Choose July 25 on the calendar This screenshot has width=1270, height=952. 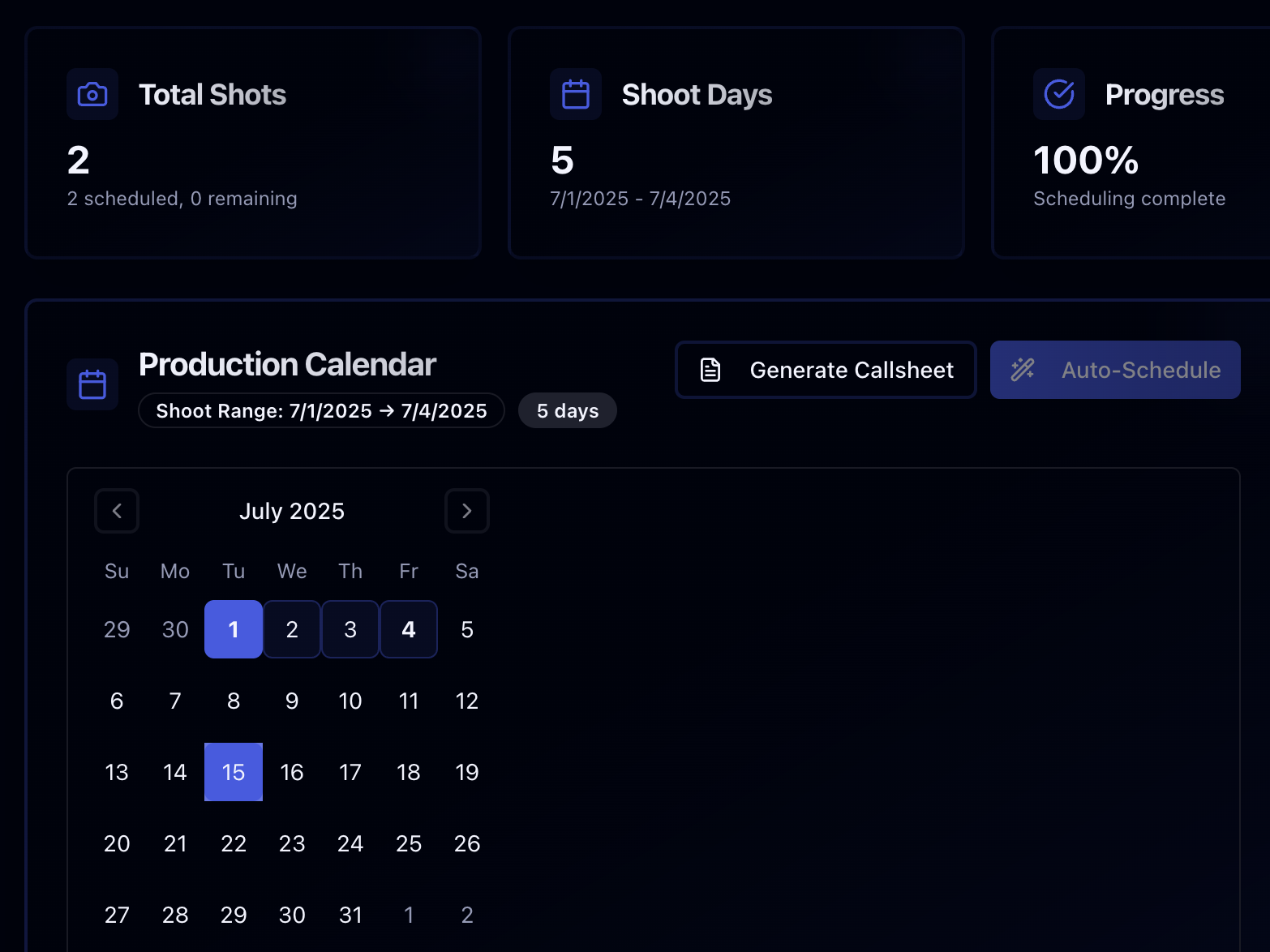409,843
